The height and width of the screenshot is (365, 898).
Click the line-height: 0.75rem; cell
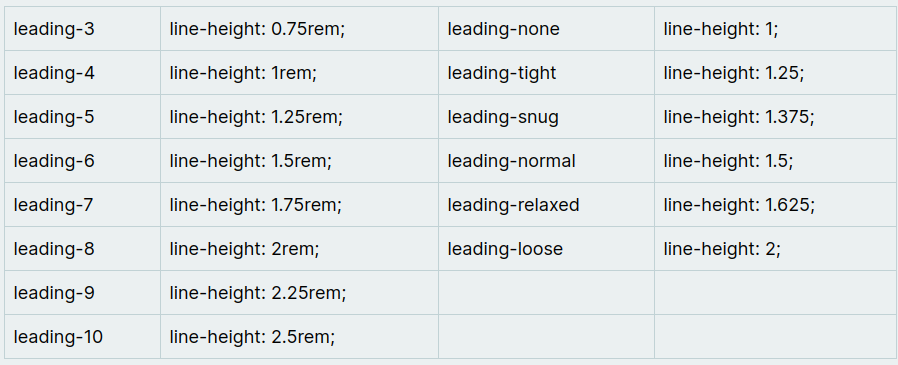pyautogui.click(x=300, y=29)
